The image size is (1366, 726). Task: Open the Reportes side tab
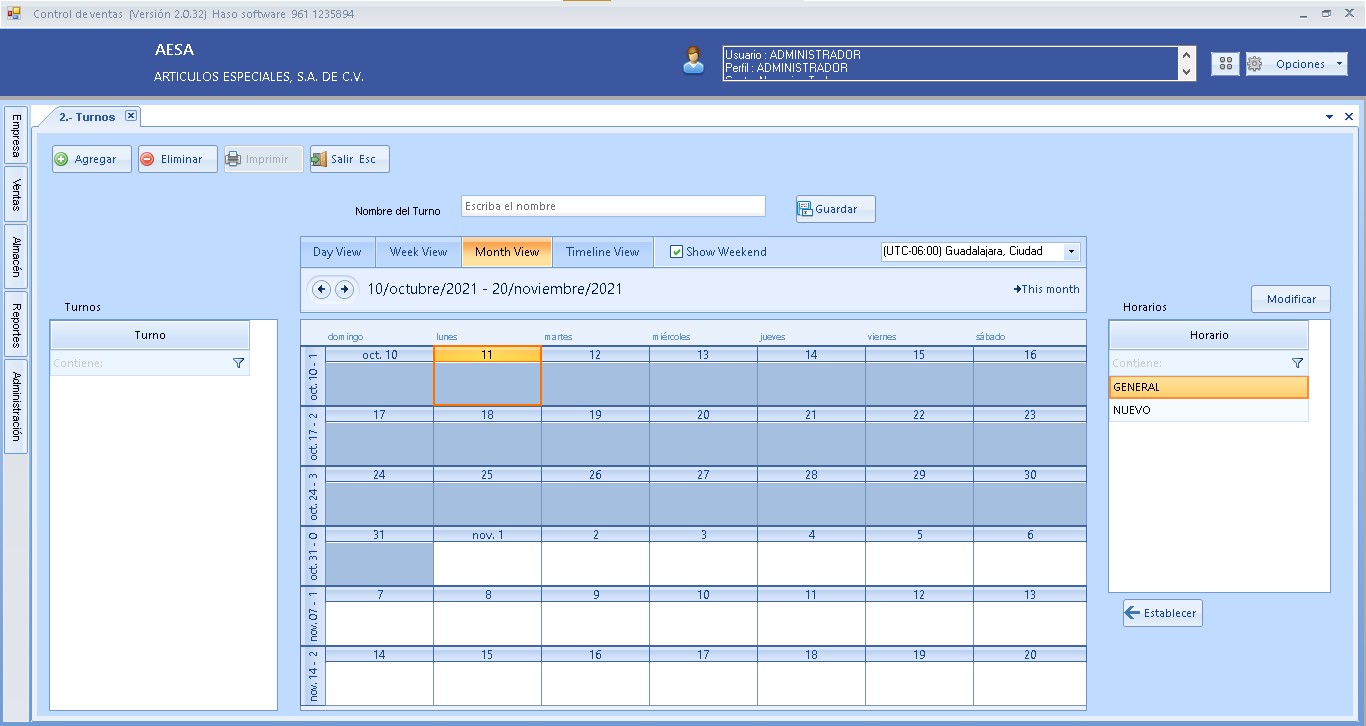click(x=16, y=326)
